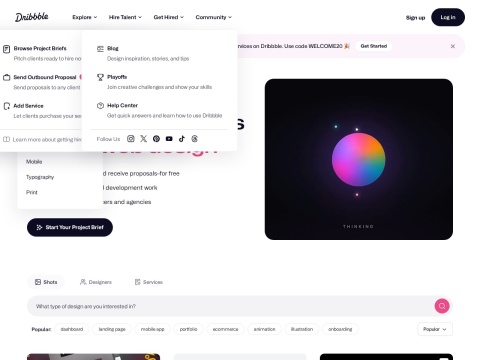Click the Log in button
Screen dimensions: 480x360
(x=448, y=17)
